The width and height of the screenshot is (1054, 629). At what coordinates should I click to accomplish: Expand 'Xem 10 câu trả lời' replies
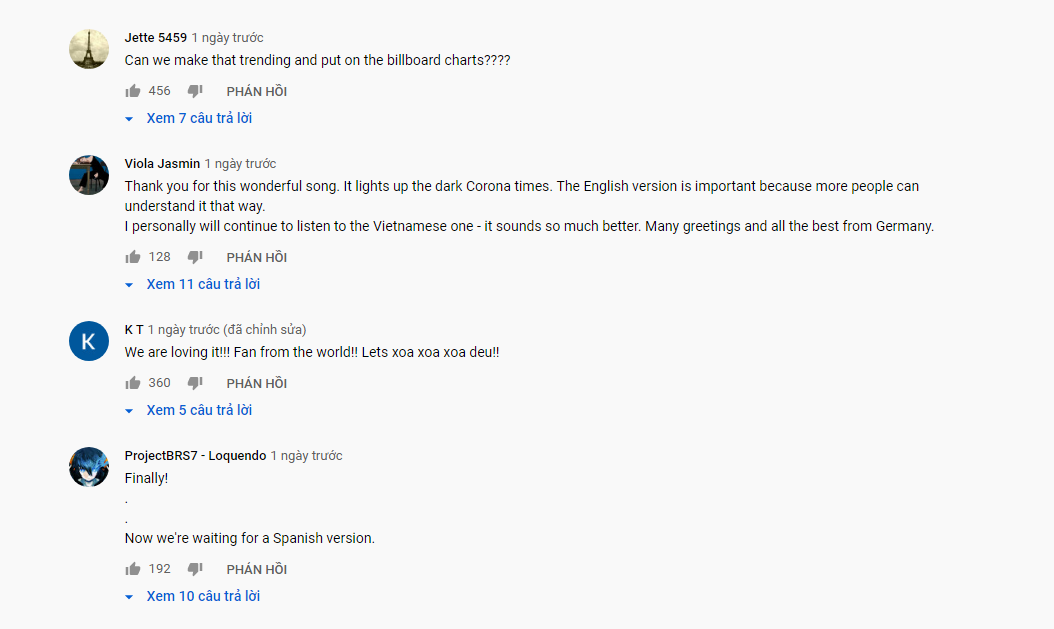click(193, 596)
